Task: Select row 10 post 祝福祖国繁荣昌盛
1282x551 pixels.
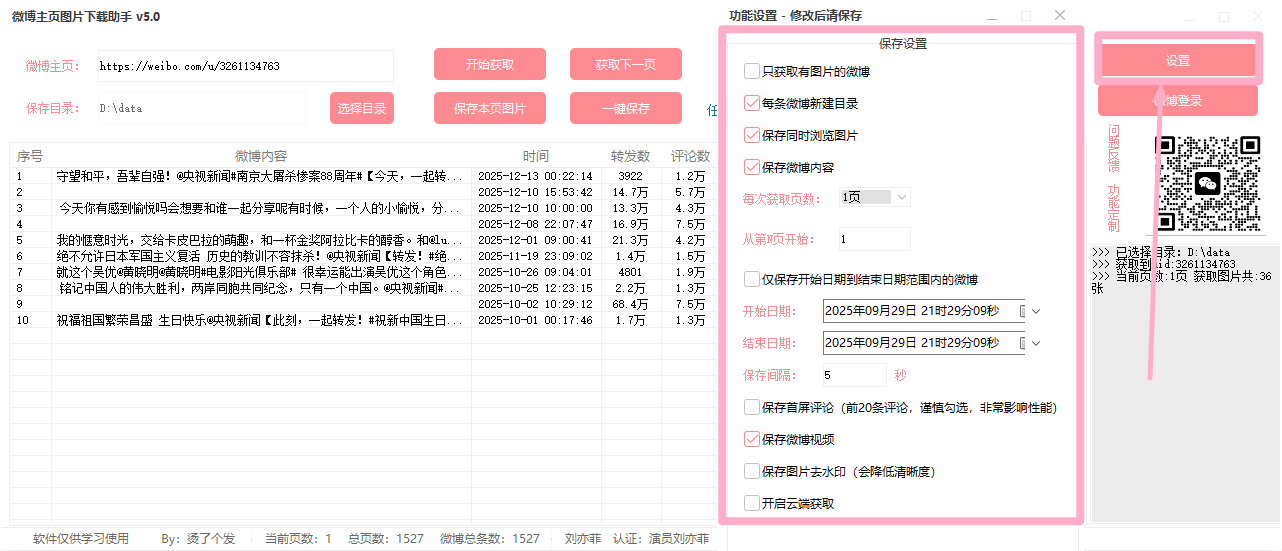Action: (261, 320)
